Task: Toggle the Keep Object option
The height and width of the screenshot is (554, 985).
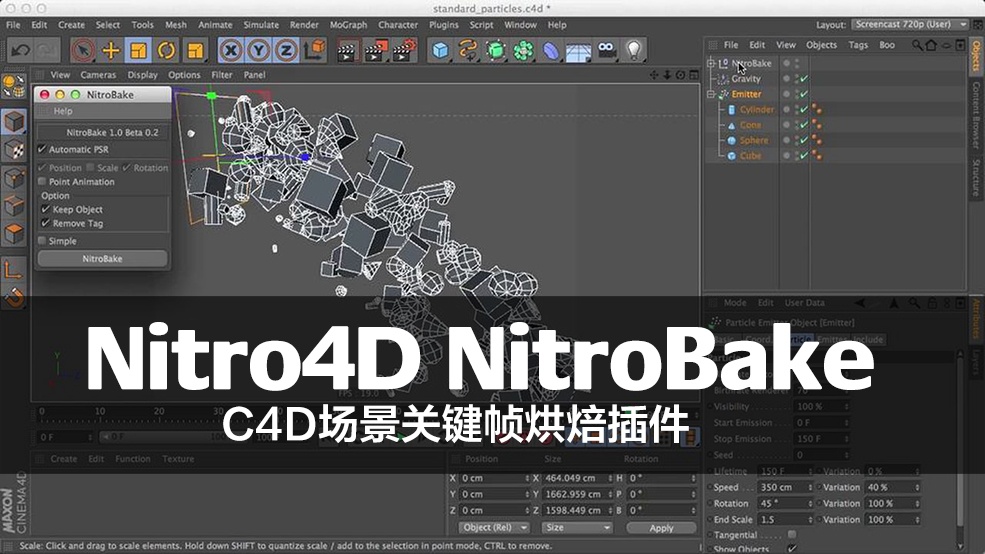Action: [45, 209]
